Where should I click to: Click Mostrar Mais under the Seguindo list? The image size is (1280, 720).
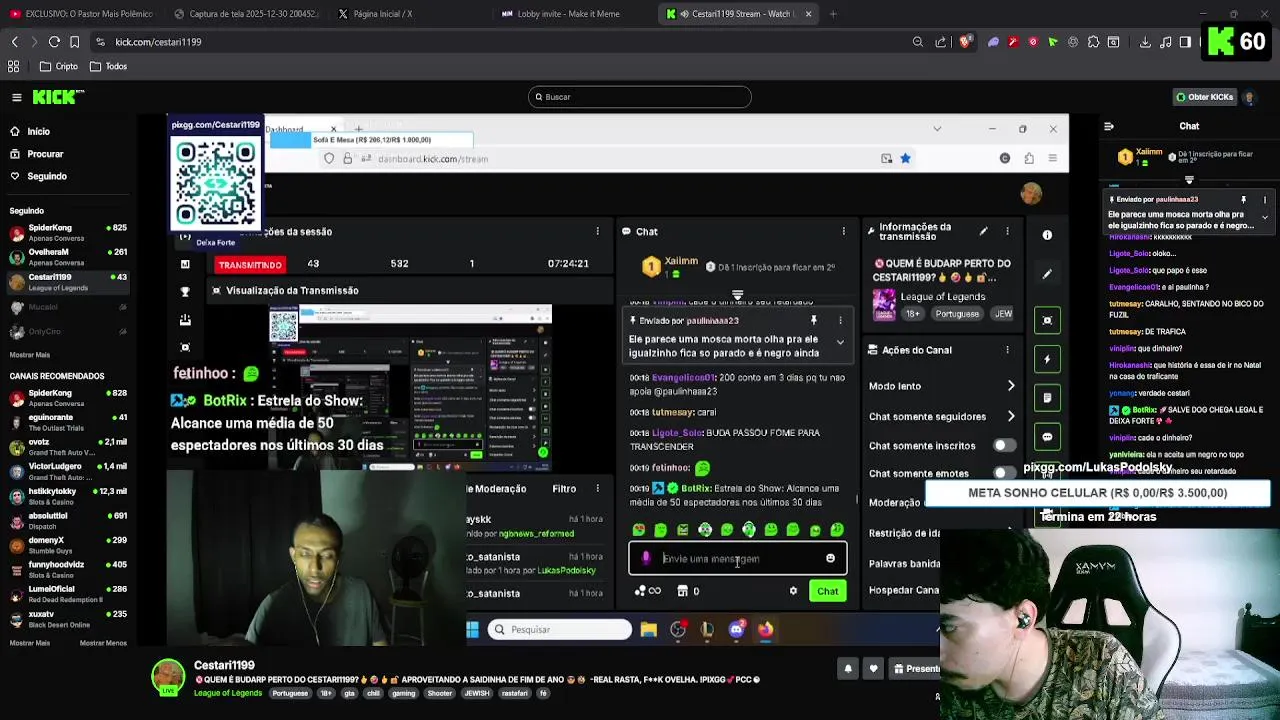[30, 355]
